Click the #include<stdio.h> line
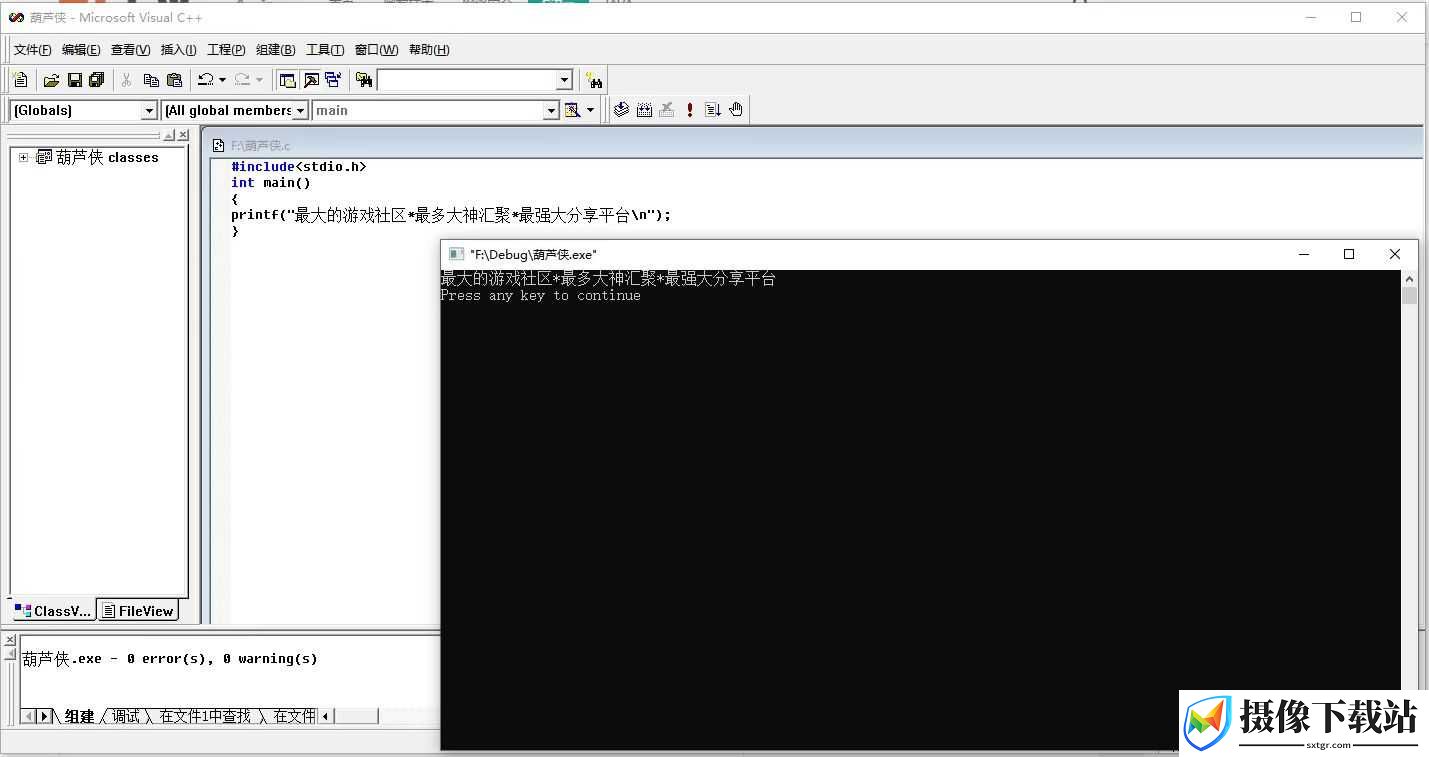This screenshot has width=1429, height=757. 299,167
